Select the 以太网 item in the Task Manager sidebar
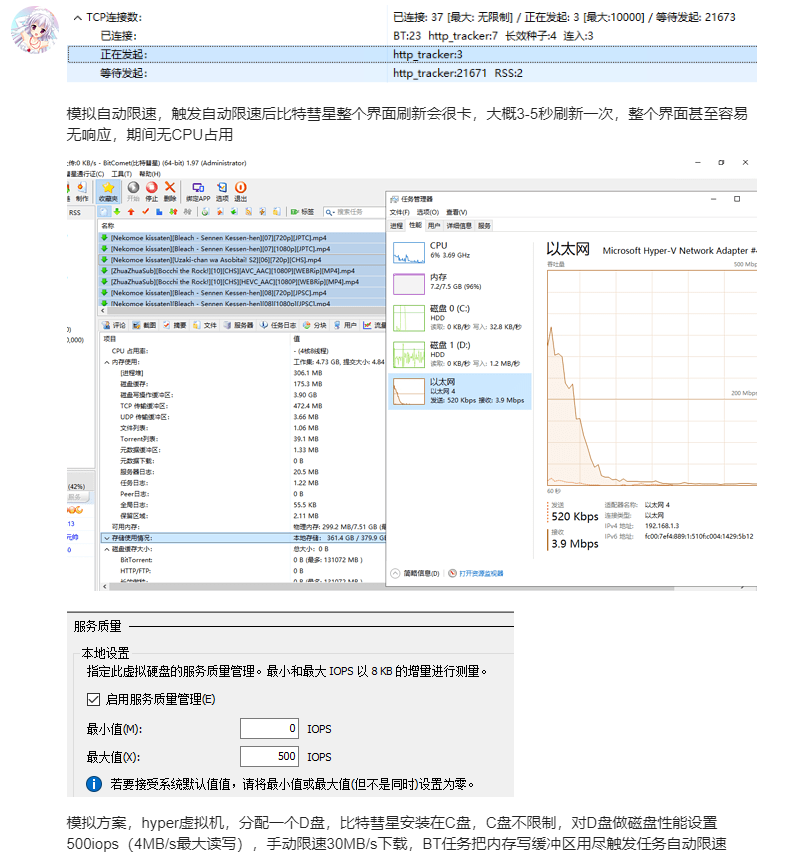 click(x=460, y=392)
